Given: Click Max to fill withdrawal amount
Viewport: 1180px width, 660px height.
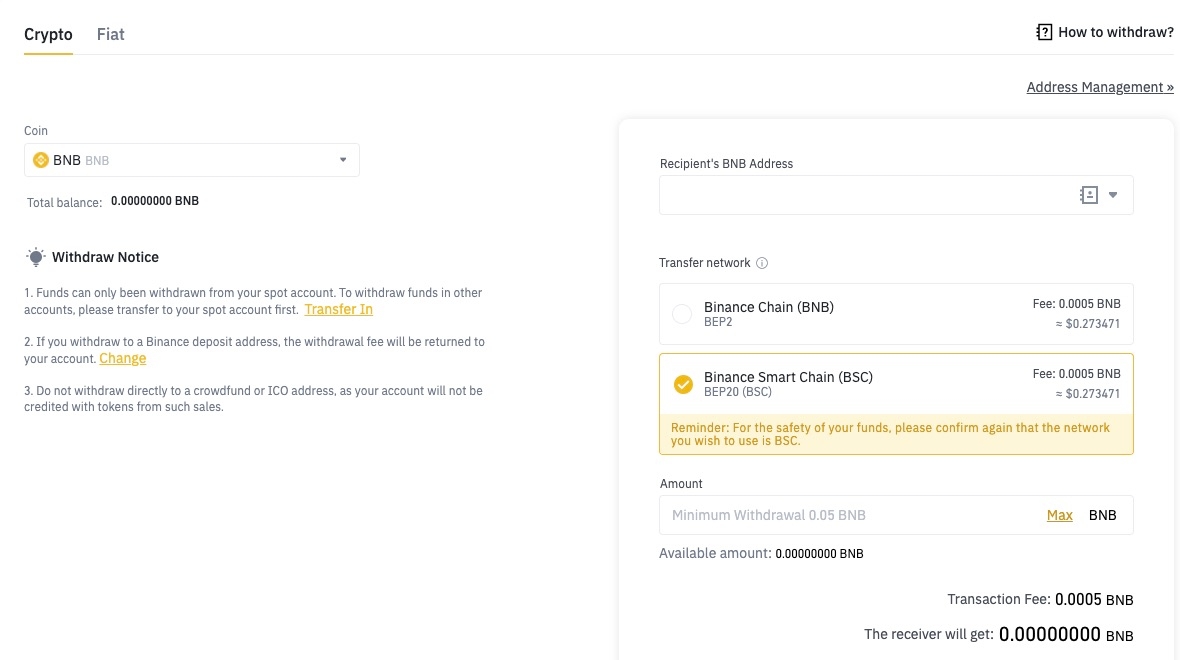Looking at the screenshot, I should pos(1059,515).
